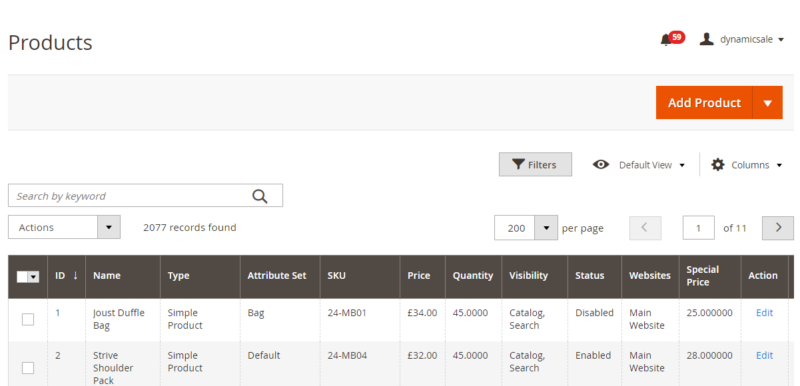
Task: Click the user avatar icon beside dynamicsale
Action: [x=706, y=39]
